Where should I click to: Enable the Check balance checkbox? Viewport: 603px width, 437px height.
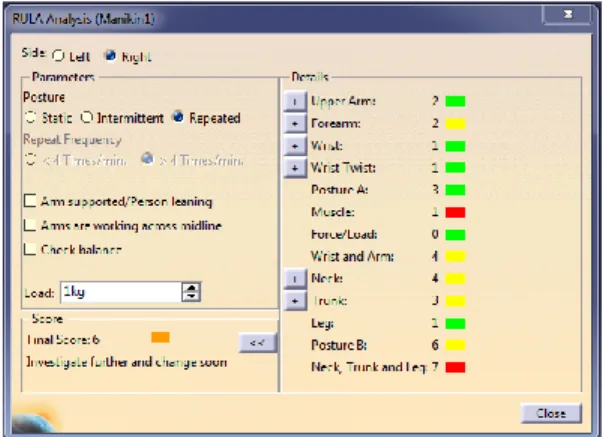[x=30, y=249]
